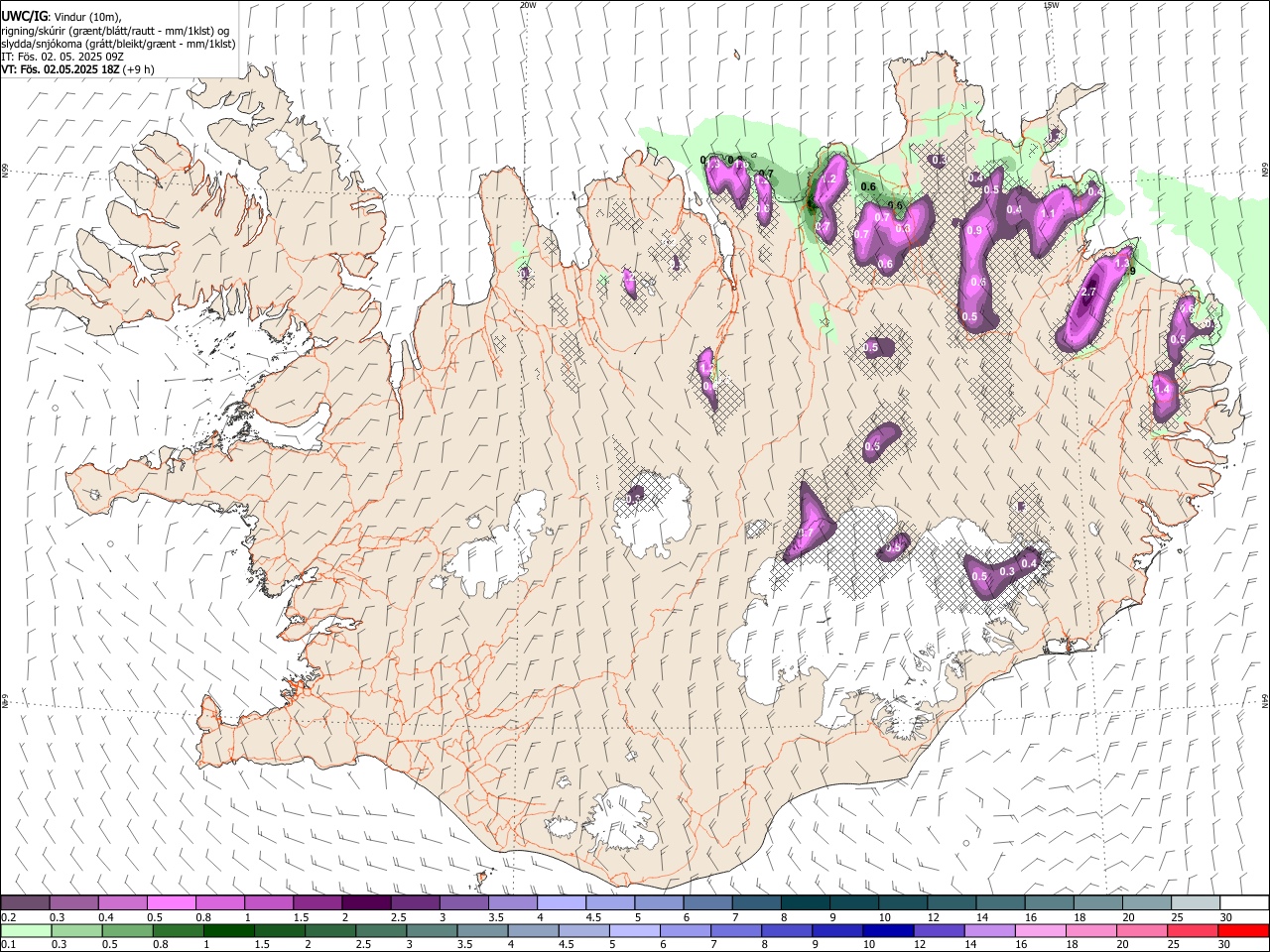Click the 0.9 snowfall value on the map
The height and width of the screenshot is (952, 1270).
click(974, 231)
